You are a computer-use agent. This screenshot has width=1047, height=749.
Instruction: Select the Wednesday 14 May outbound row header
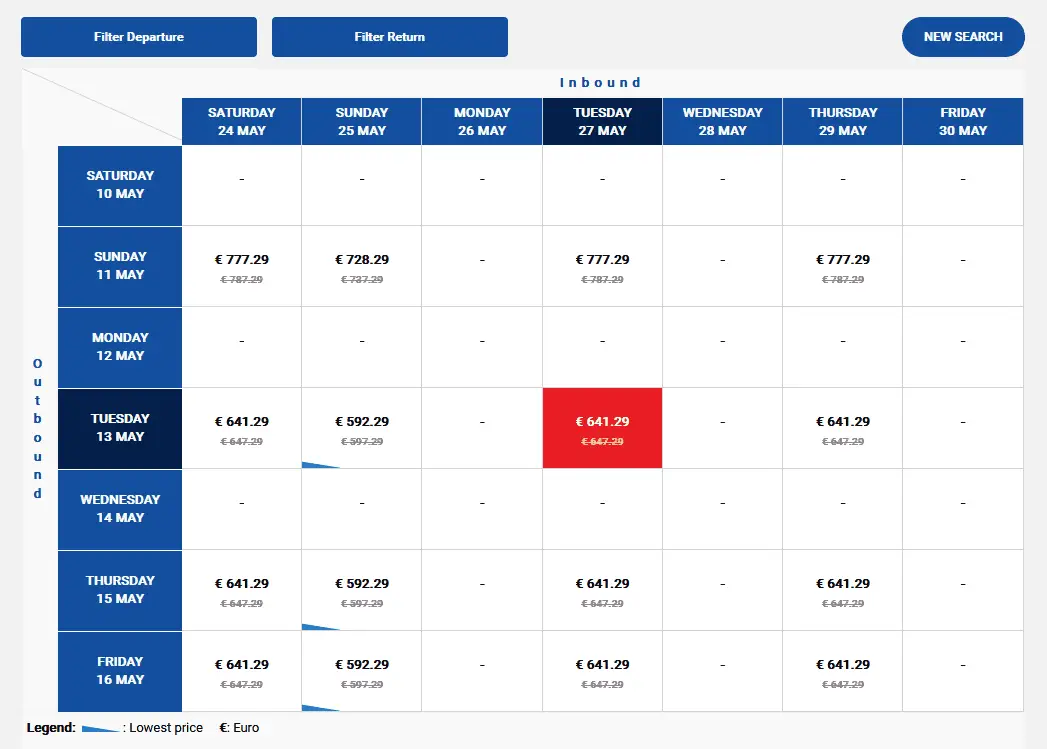coord(120,509)
